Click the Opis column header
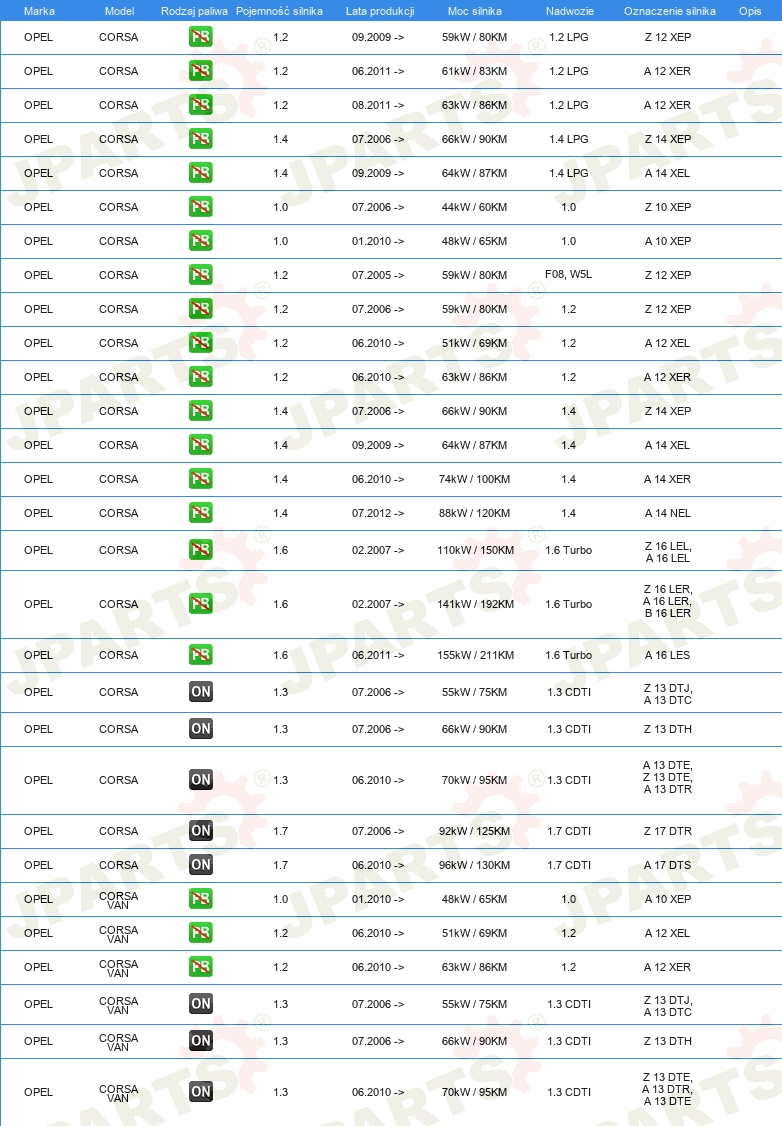 pyautogui.click(x=750, y=11)
